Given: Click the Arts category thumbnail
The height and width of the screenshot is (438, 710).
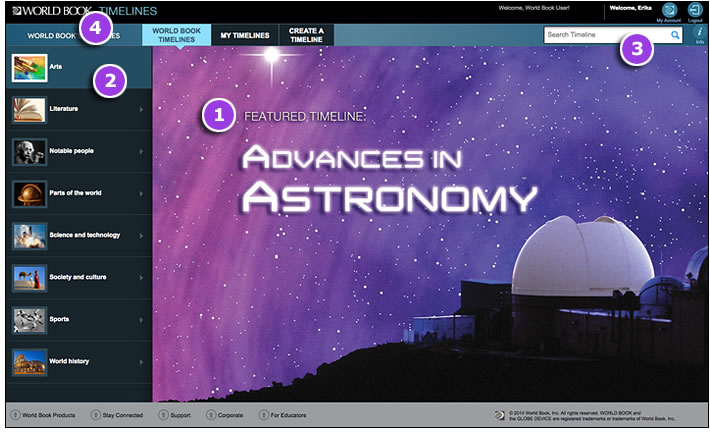Looking at the screenshot, I should pyautogui.click(x=29, y=68).
